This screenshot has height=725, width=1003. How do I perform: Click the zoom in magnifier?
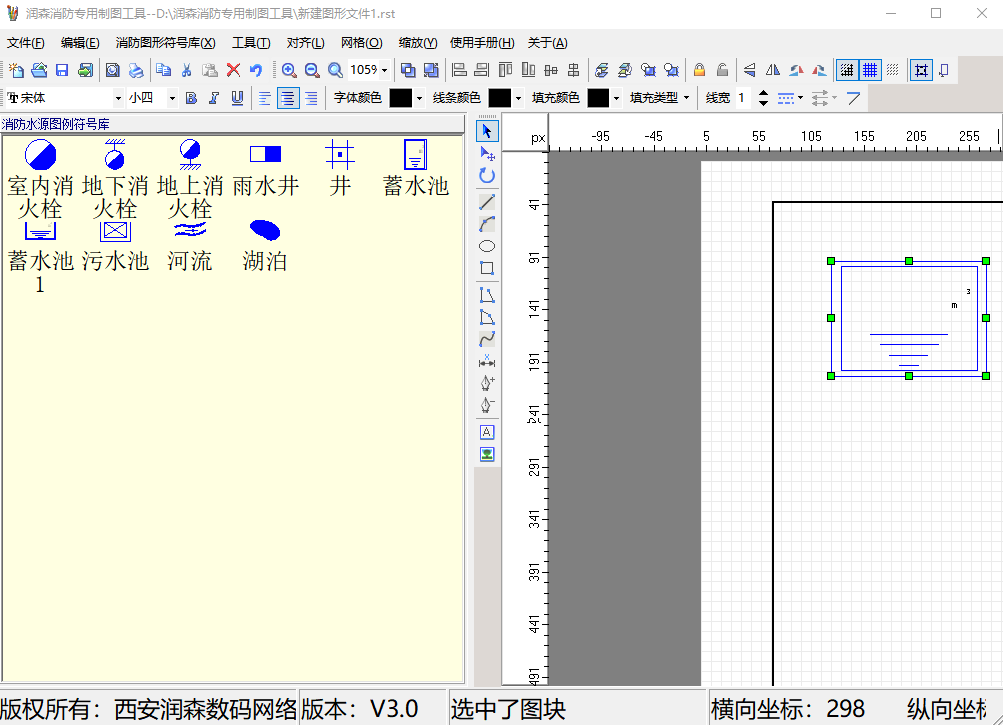pos(289,70)
